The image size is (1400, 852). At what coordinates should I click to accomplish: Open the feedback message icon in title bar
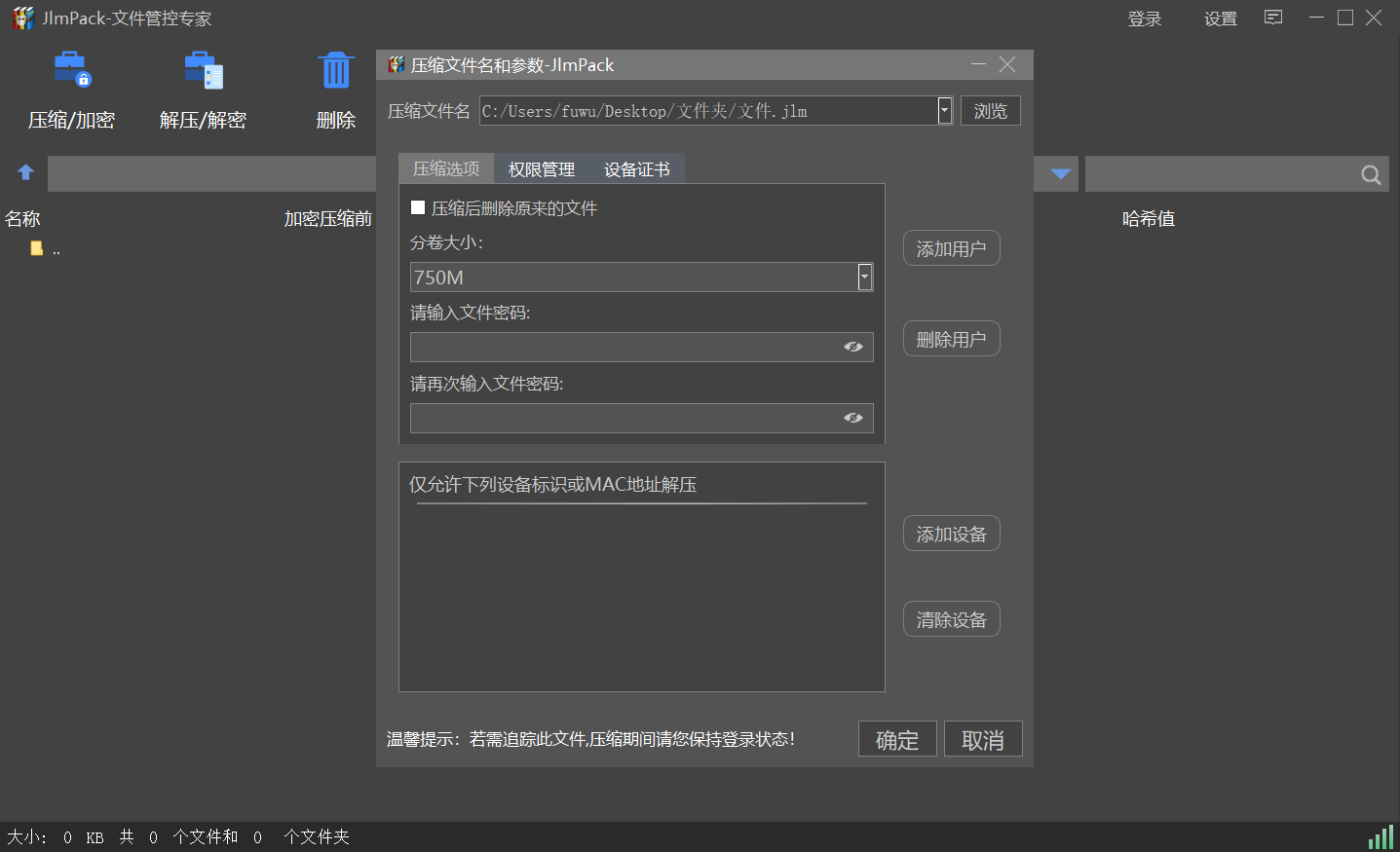(1273, 18)
